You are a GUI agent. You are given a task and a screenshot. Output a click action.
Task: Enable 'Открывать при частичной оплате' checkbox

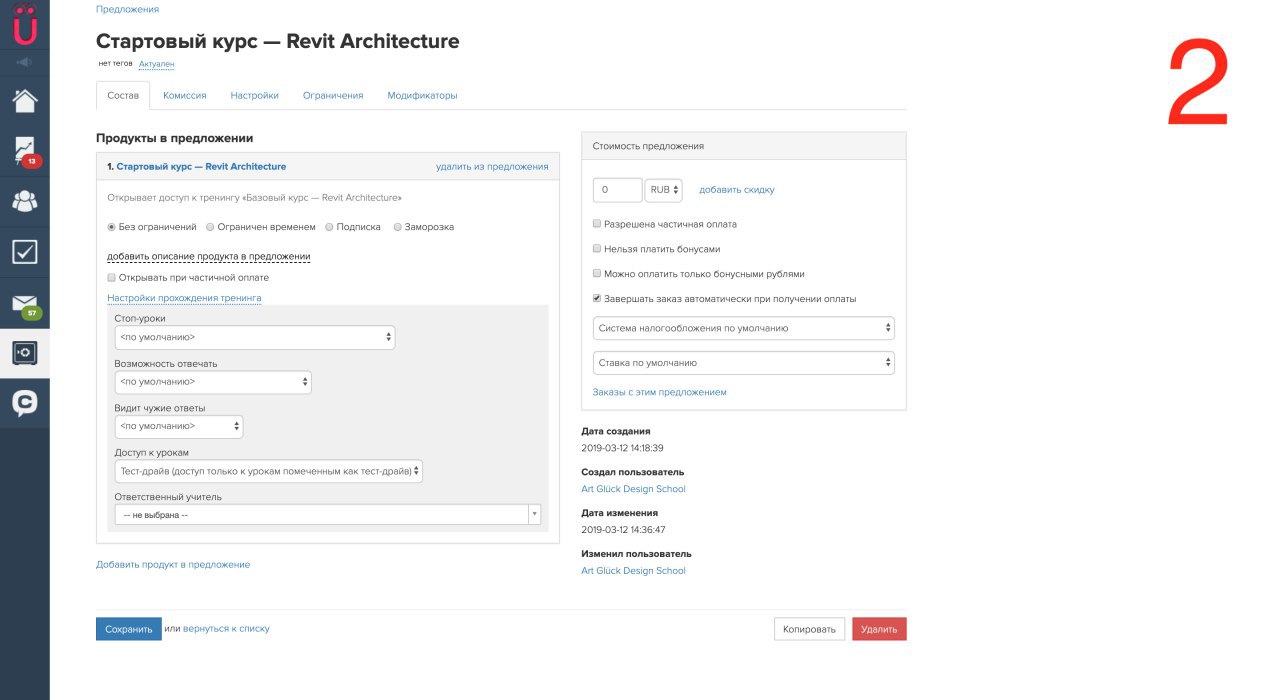pyautogui.click(x=112, y=277)
